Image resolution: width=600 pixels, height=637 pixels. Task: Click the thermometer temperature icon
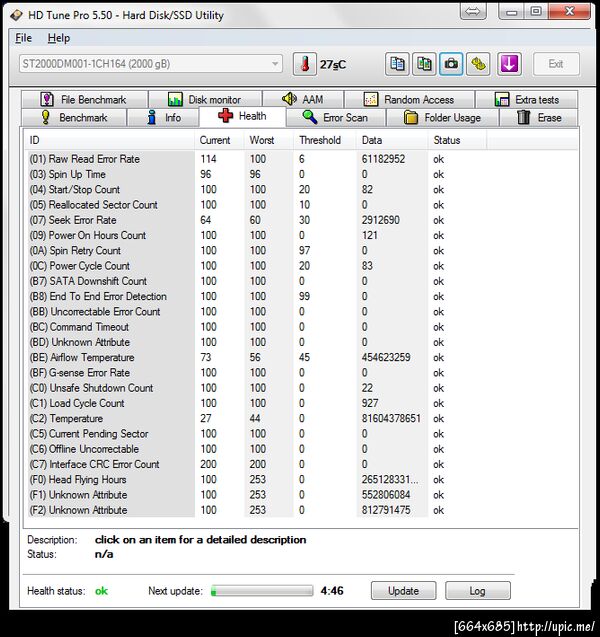(x=305, y=64)
